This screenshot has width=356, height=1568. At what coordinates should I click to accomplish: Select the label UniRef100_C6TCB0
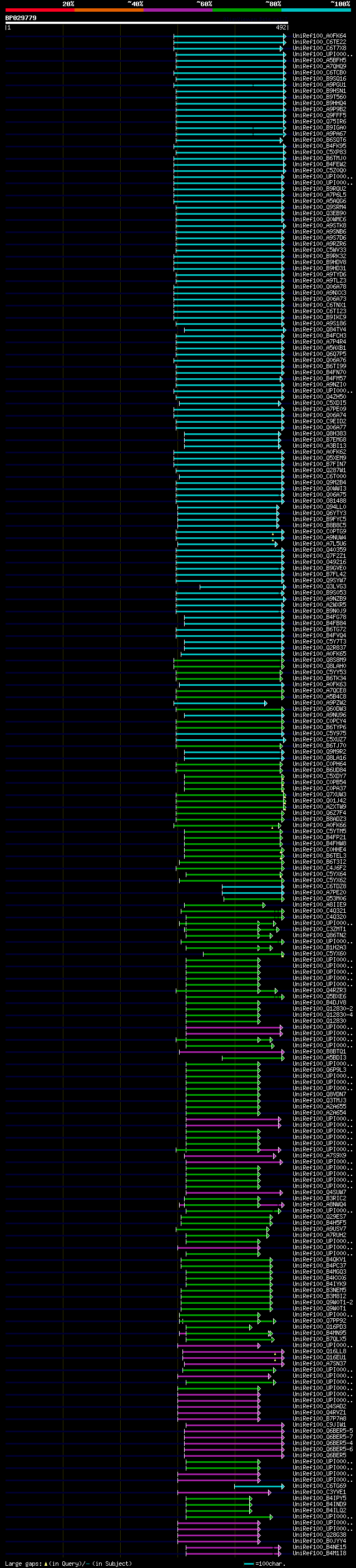319,72
